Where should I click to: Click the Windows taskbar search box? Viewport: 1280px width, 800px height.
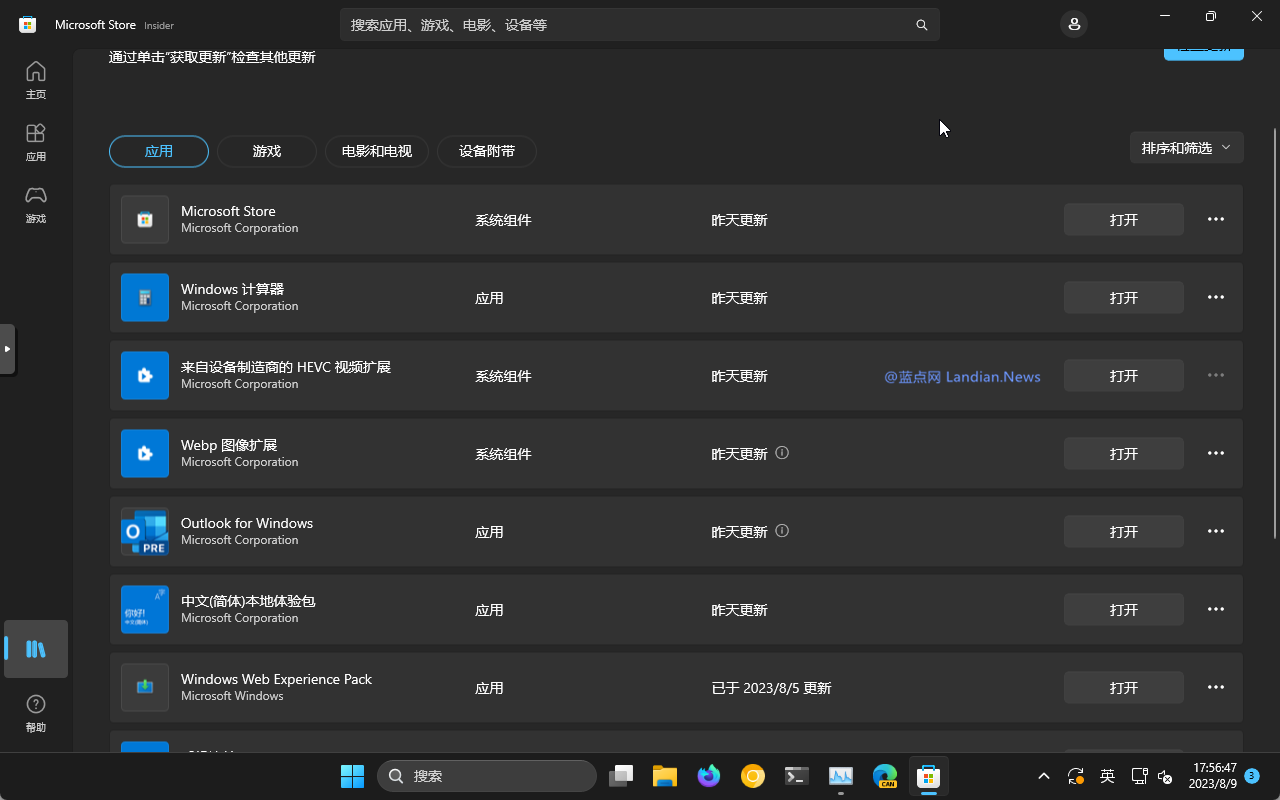pyautogui.click(x=487, y=776)
